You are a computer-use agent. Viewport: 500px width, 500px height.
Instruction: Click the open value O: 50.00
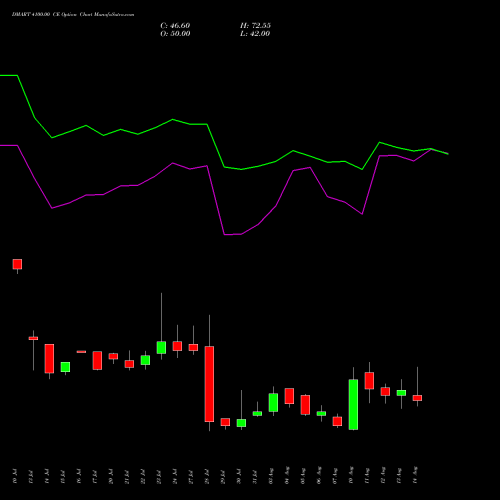[175, 34]
